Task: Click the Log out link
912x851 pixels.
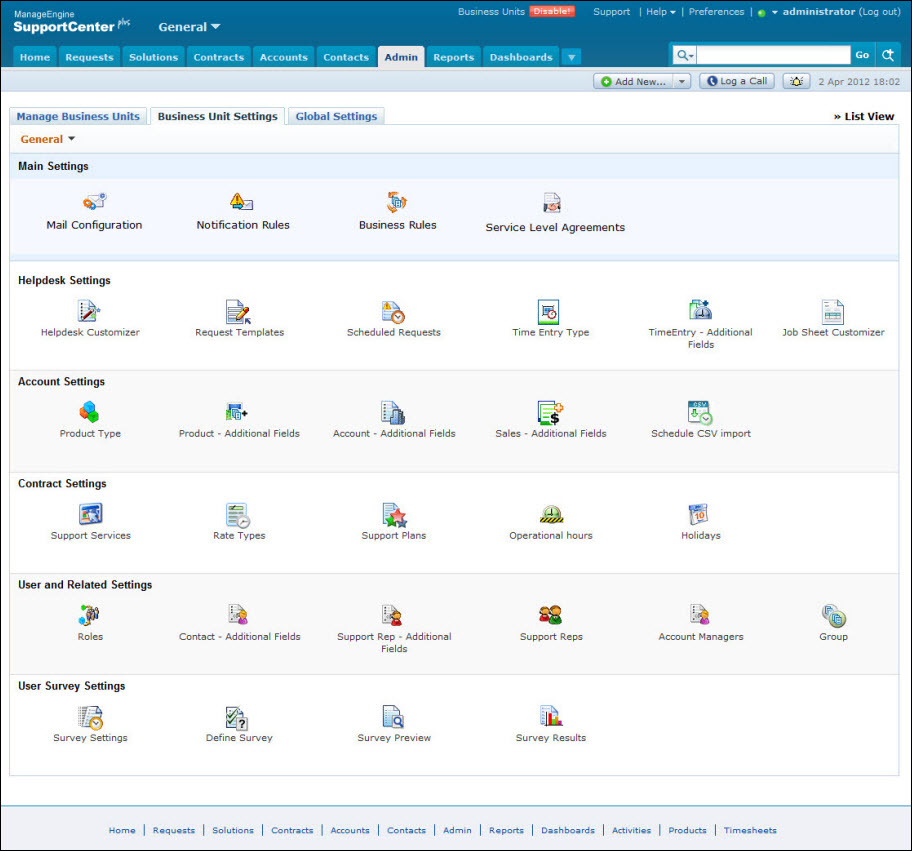Action: coord(879,12)
